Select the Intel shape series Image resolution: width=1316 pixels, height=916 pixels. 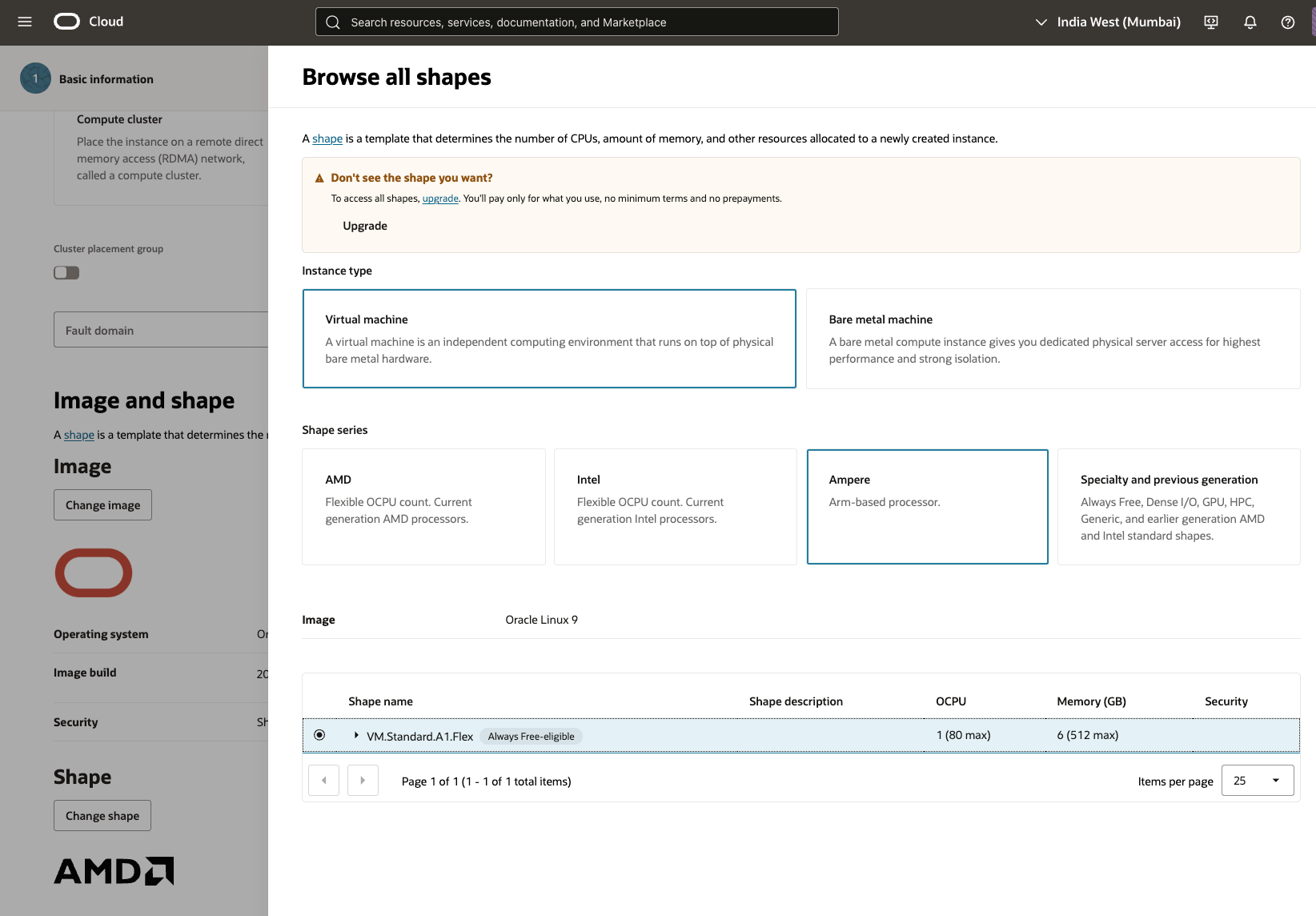point(675,506)
